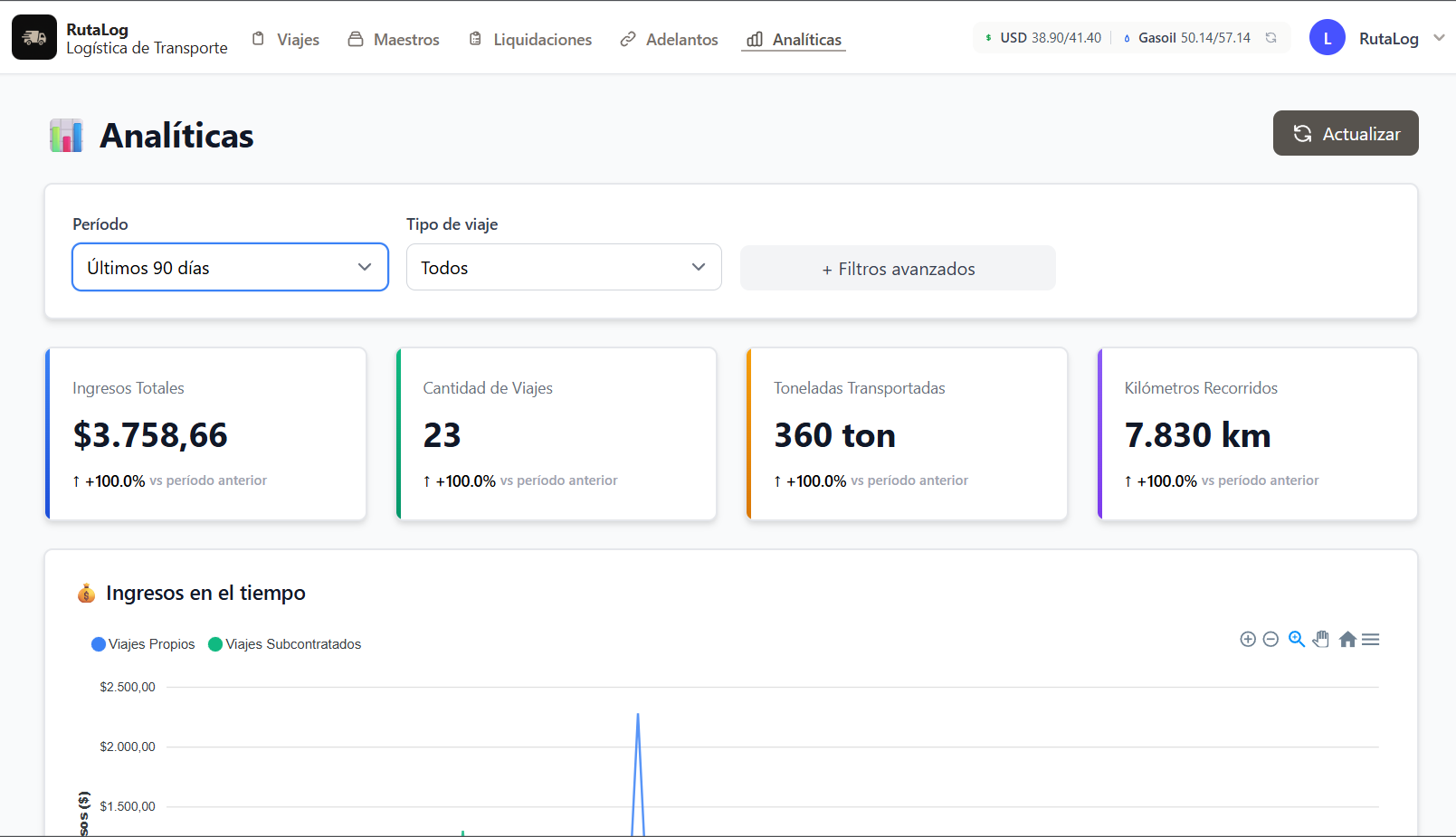
Task: Select the Analíticas tab
Action: tap(794, 39)
